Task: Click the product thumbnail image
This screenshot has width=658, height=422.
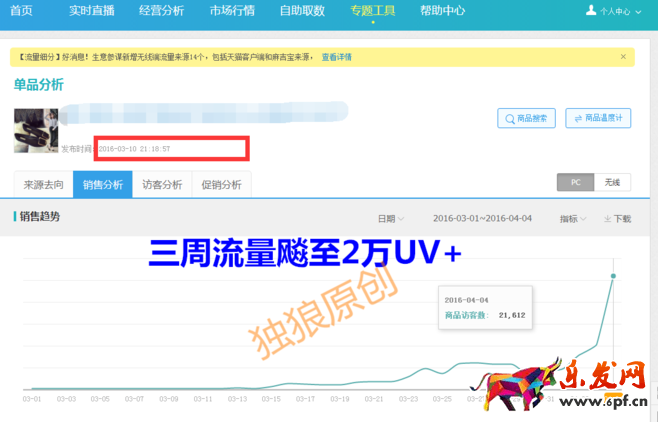Action: coord(36,130)
